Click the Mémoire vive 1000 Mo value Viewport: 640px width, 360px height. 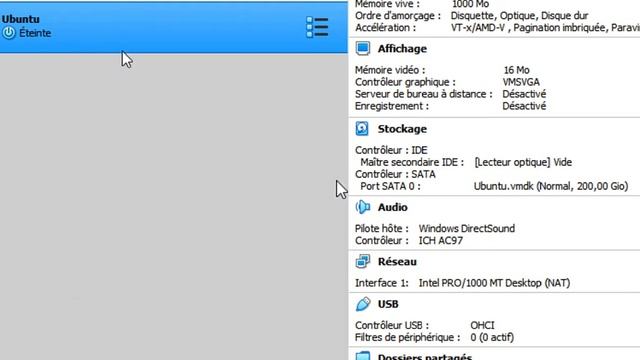pos(470,4)
